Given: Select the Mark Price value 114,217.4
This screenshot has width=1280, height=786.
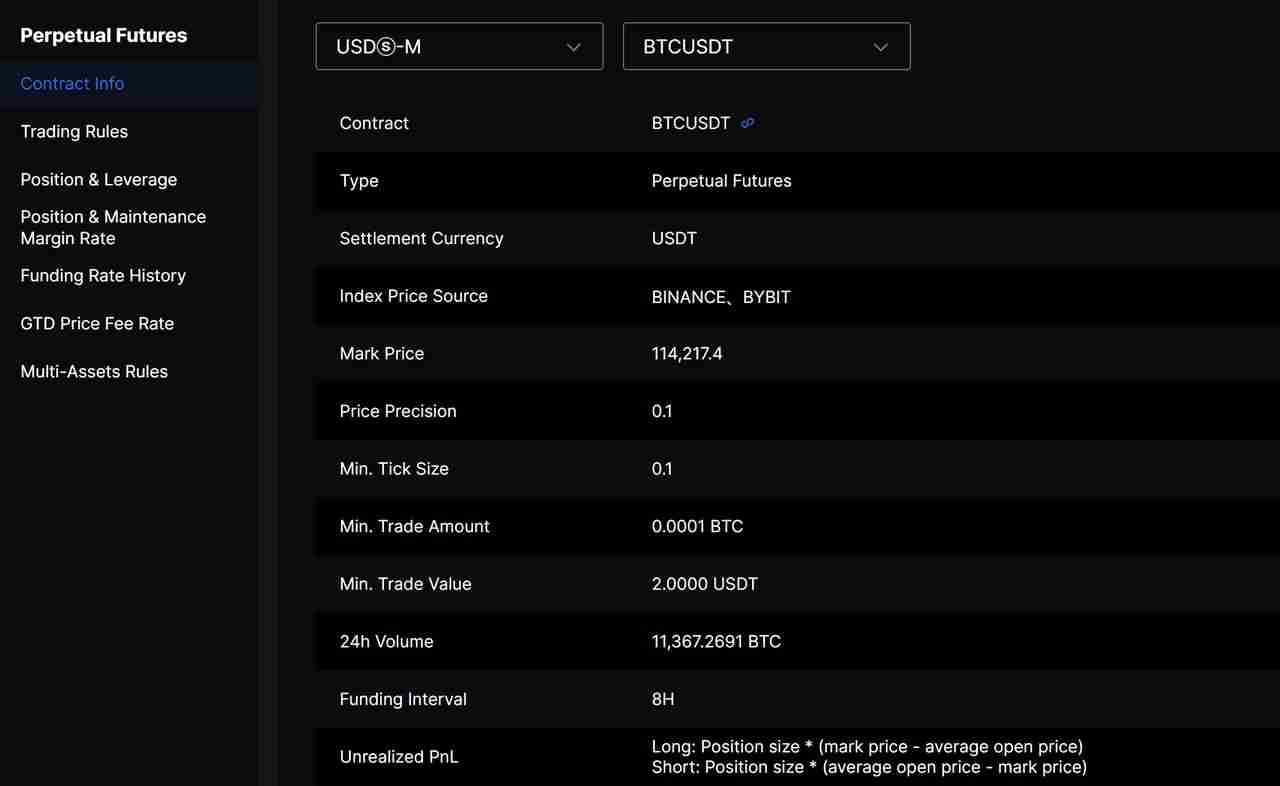Looking at the screenshot, I should click(687, 354).
